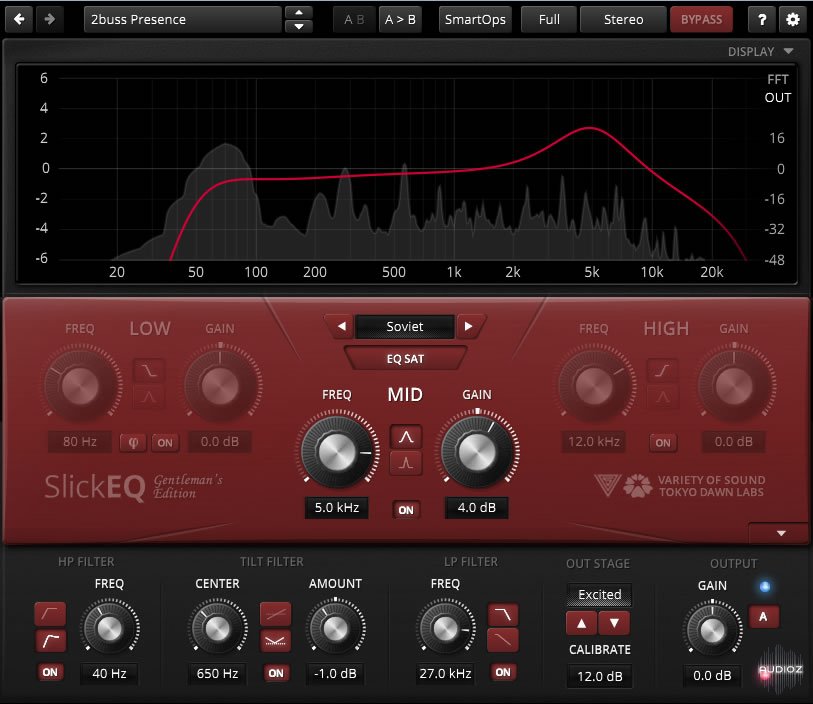Image resolution: width=813 pixels, height=704 pixels.
Task: Step out stage mode up
Action: 582,623
